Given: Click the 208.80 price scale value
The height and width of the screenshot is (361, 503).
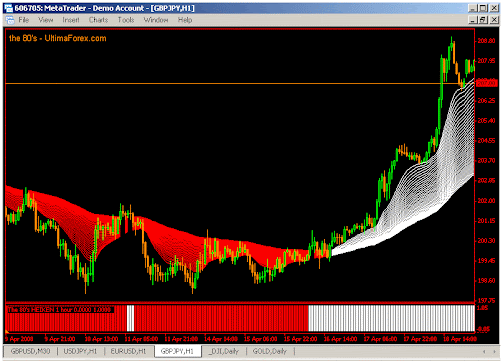Looking at the screenshot, I should [486, 41].
